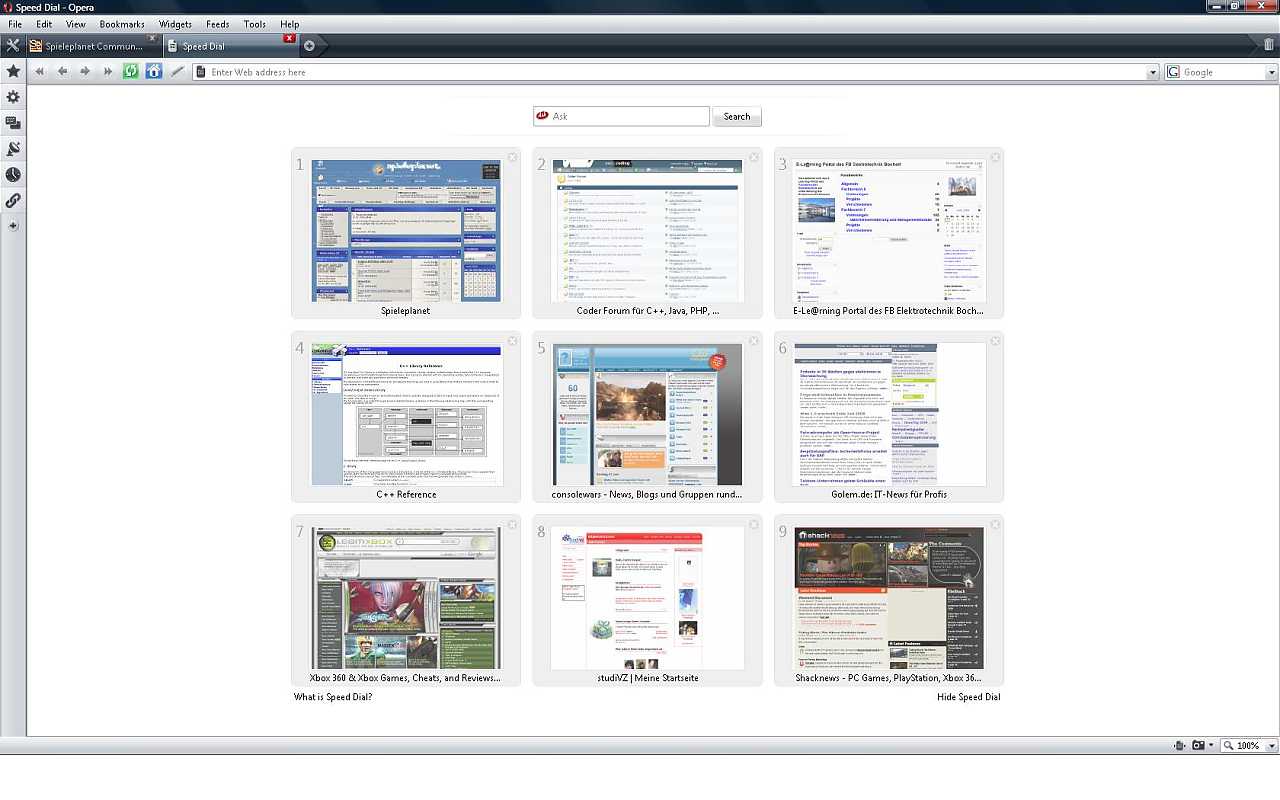Expand the address bar history dropdown
This screenshot has width=1280, height=800.
click(1153, 72)
